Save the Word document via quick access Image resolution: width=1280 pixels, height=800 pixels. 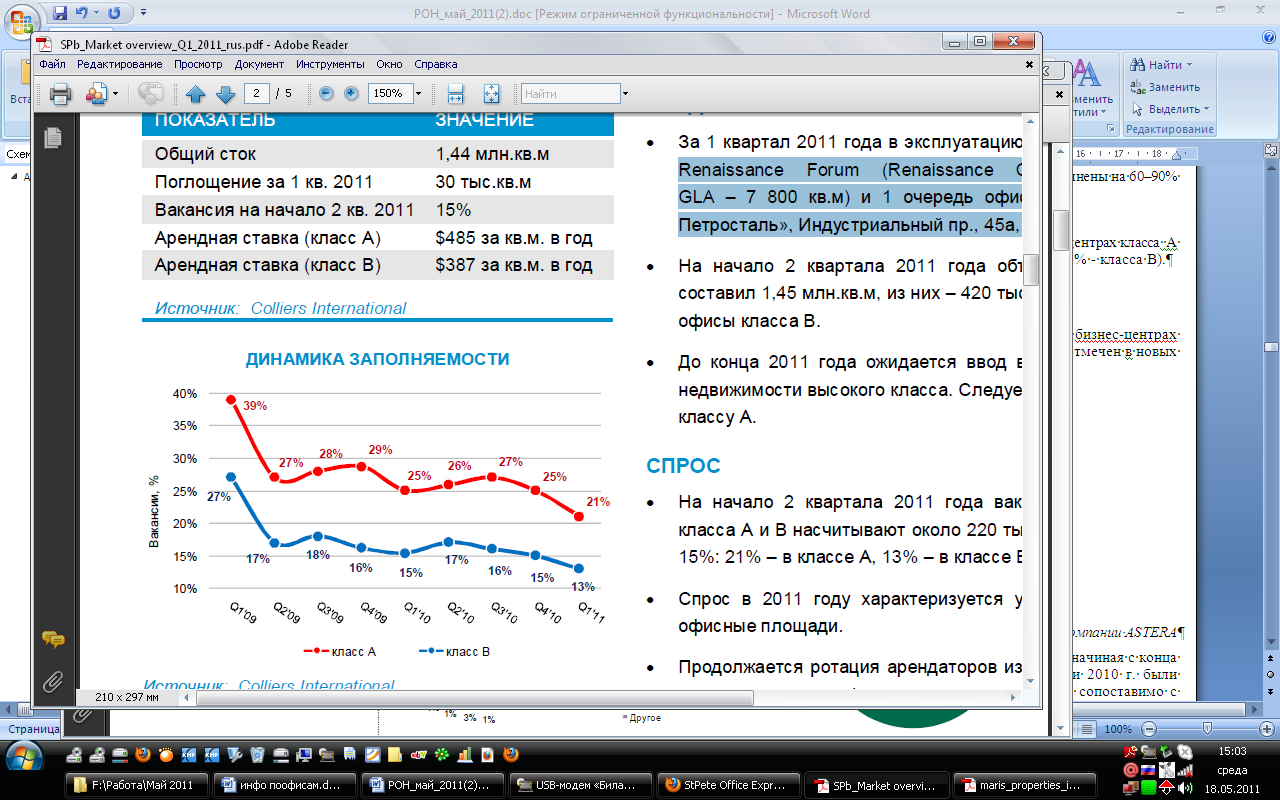coord(60,13)
